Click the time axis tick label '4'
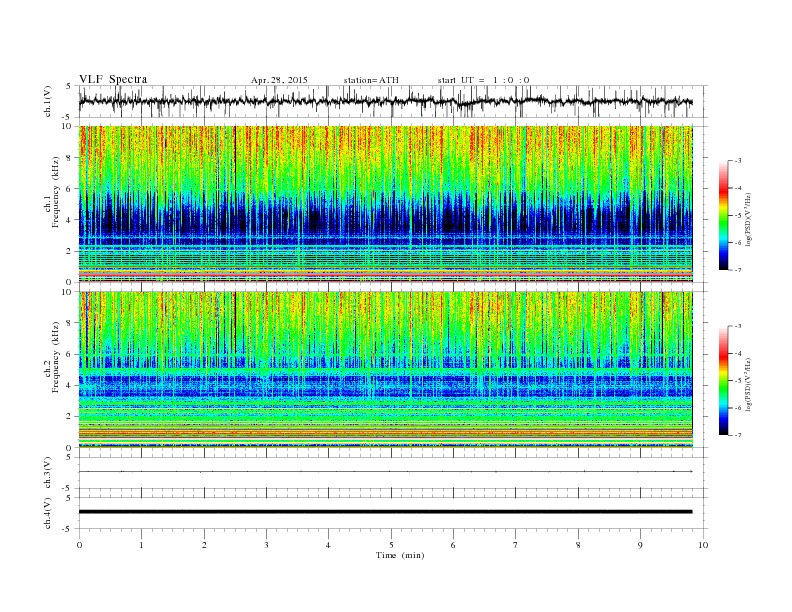The width and height of the screenshot is (792, 612). [328, 545]
